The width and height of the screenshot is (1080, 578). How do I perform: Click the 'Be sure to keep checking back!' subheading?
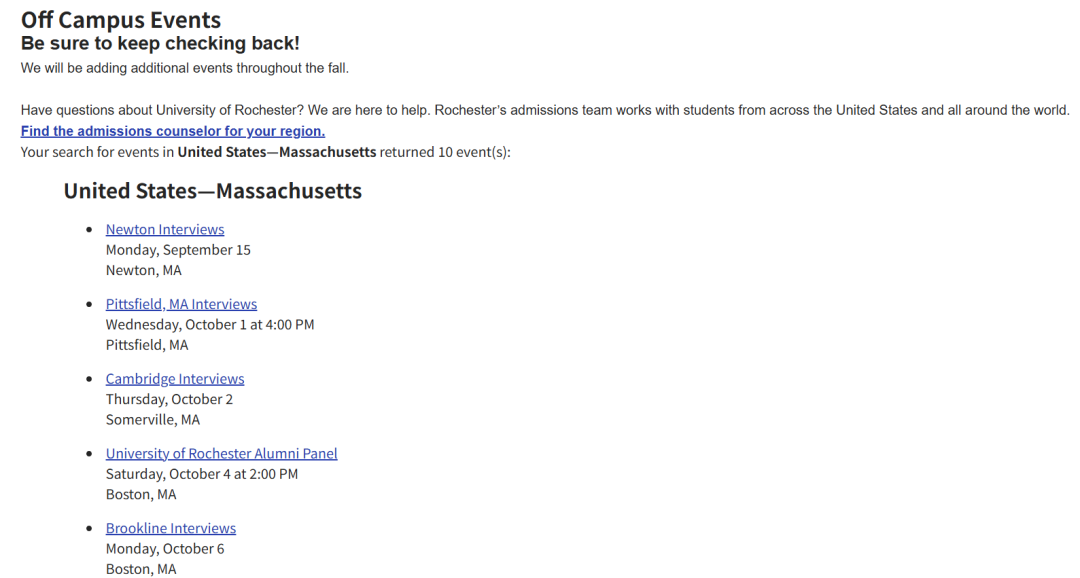pos(160,43)
